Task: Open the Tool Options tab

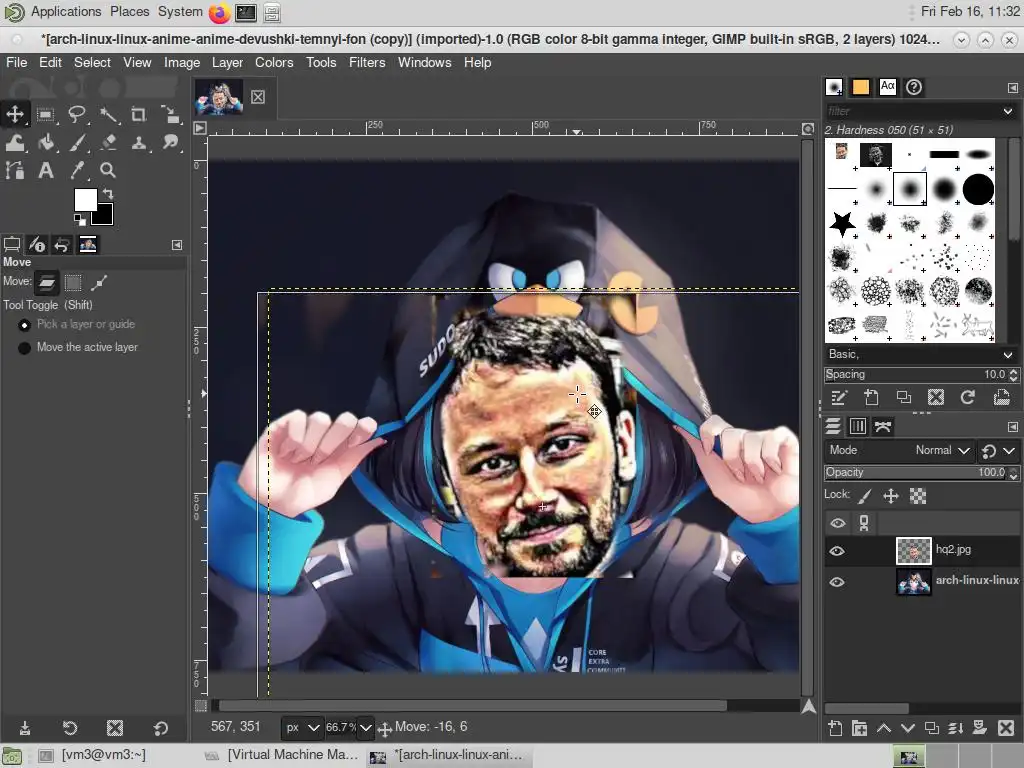Action: pos(12,245)
